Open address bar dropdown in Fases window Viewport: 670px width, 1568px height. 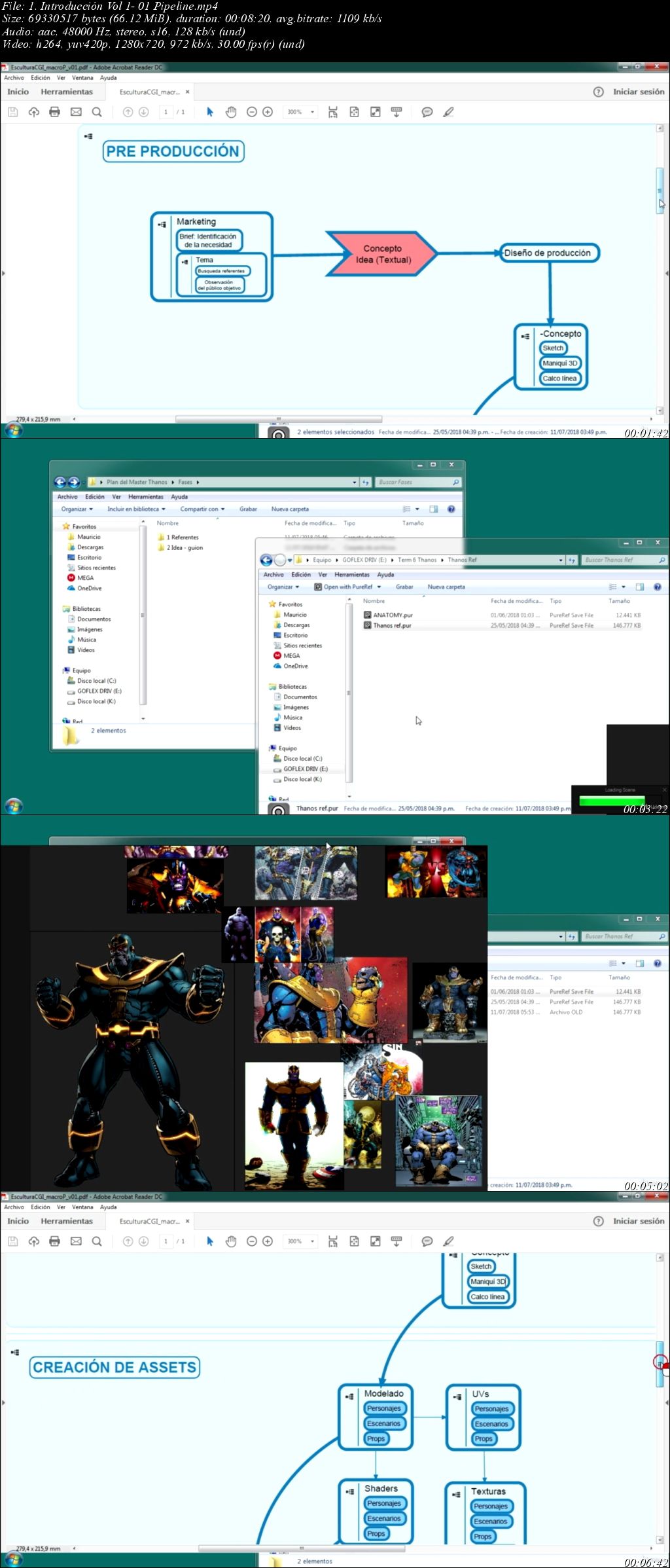(x=355, y=482)
